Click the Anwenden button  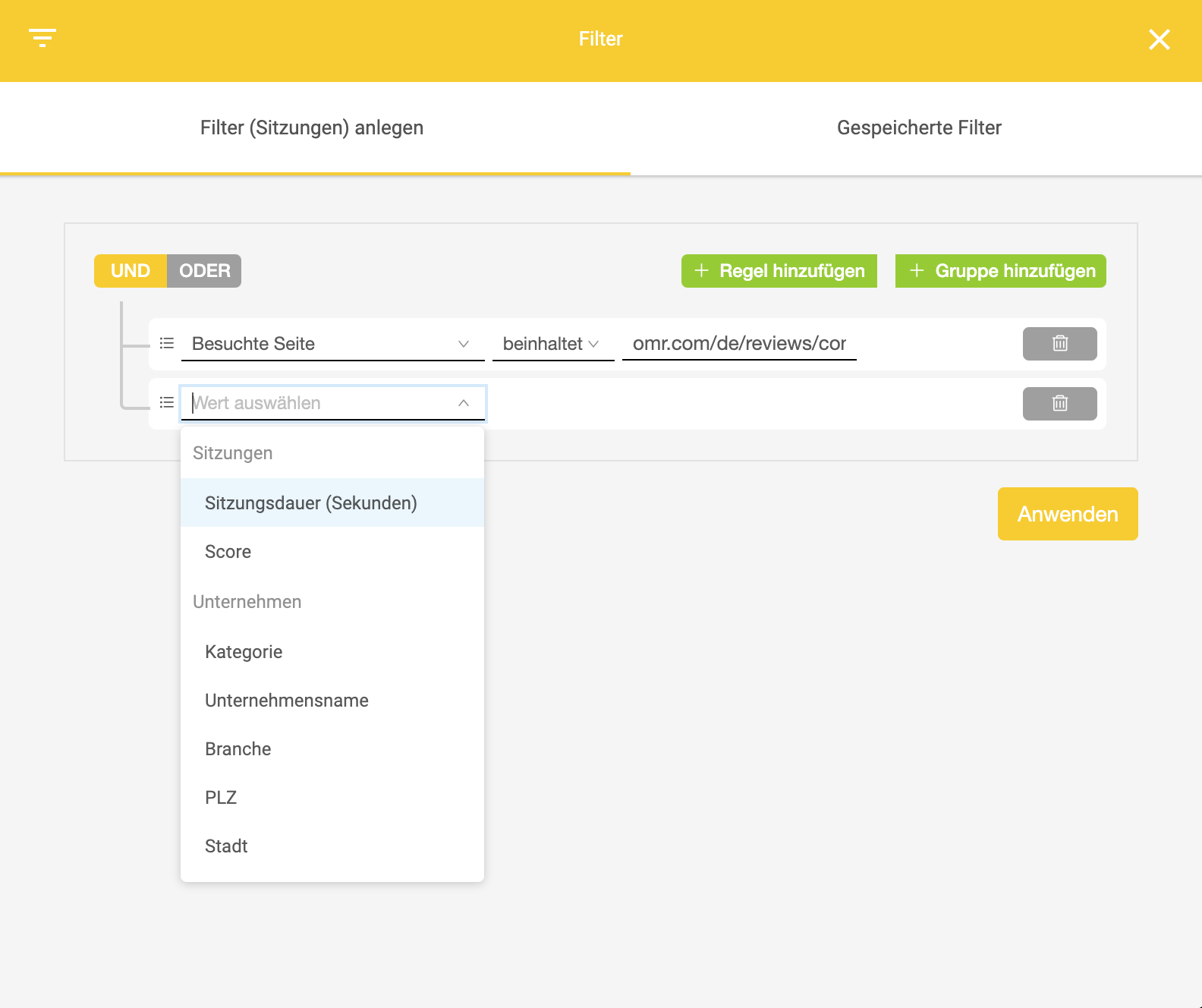[1068, 514]
